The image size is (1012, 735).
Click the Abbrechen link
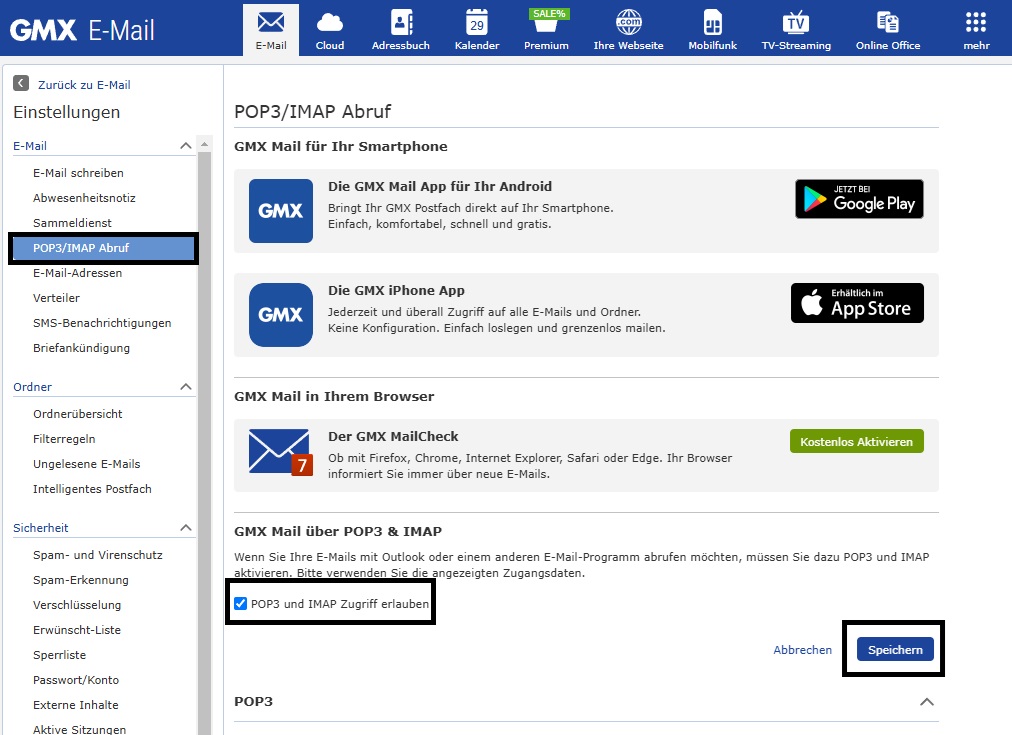click(802, 650)
